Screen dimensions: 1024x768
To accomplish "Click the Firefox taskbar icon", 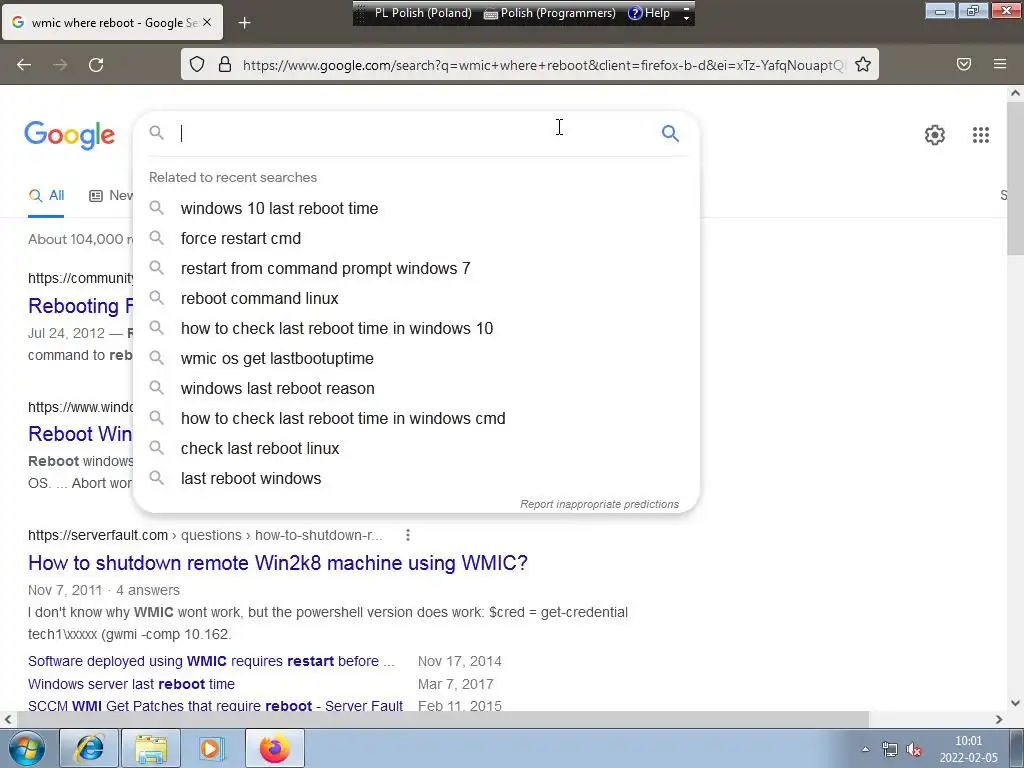I will (274, 748).
